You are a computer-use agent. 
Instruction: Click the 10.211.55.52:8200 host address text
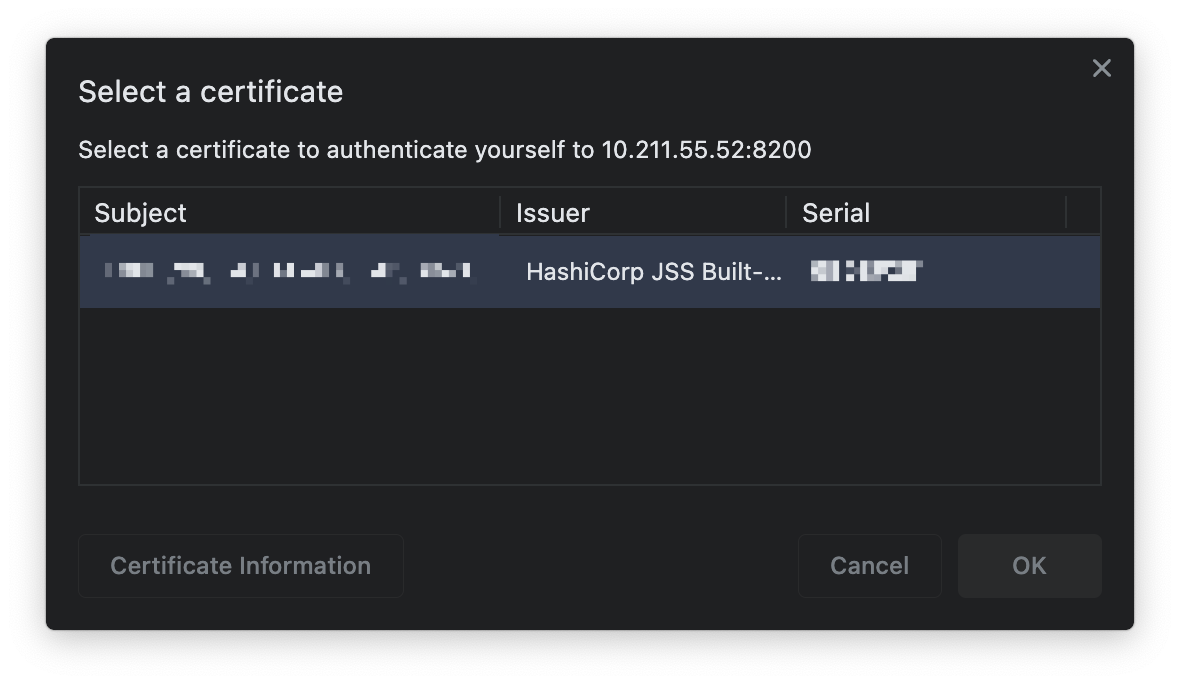(706, 150)
